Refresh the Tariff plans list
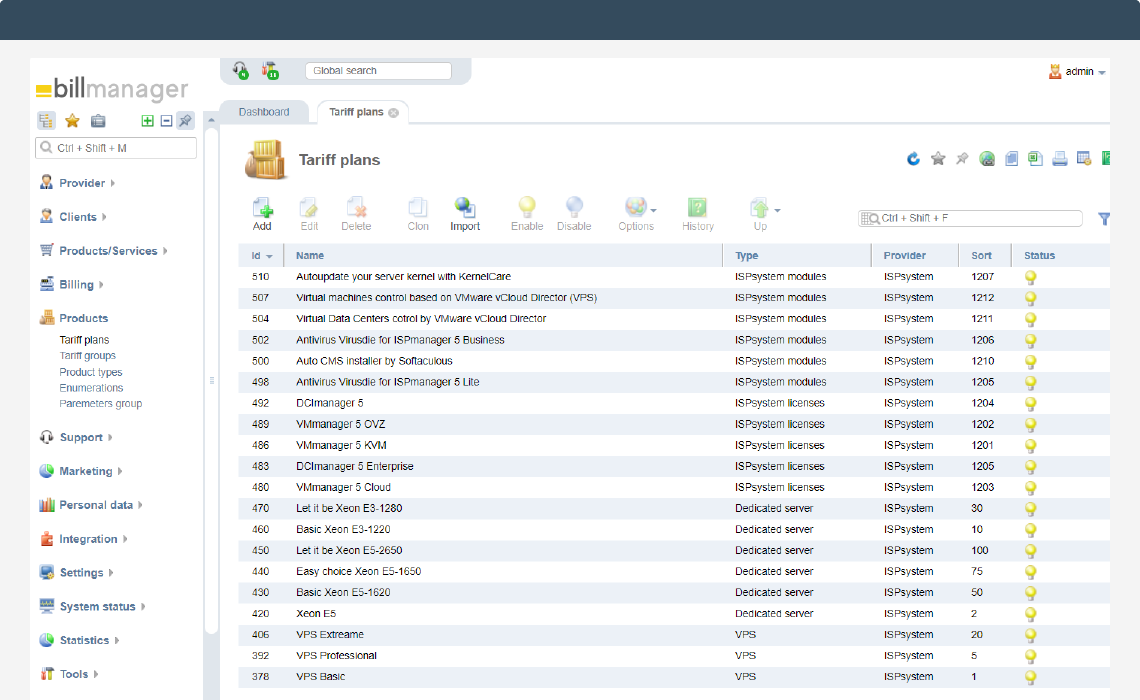Viewport: 1140px width, 700px height. [913, 158]
